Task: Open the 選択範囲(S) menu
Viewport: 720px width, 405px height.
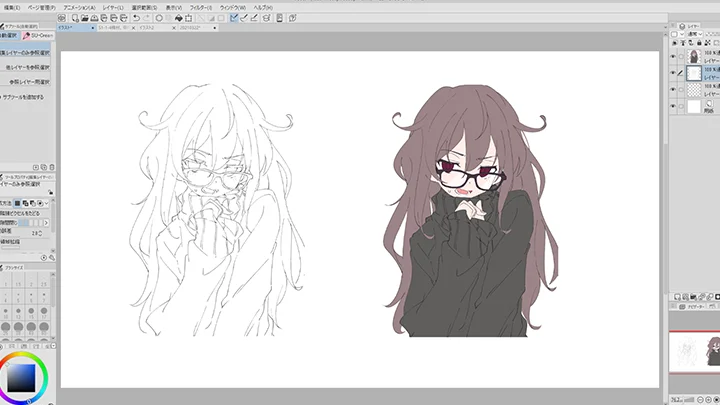Action: tap(144, 8)
